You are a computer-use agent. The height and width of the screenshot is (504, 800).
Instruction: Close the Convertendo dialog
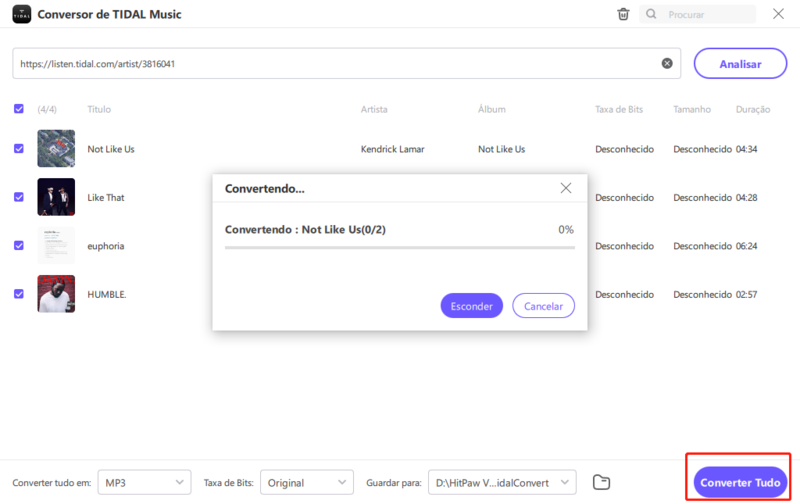566,188
